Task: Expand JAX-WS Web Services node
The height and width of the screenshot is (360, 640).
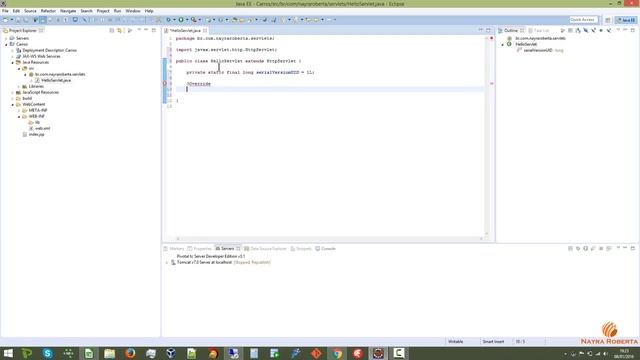Action: [x=12, y=56]
